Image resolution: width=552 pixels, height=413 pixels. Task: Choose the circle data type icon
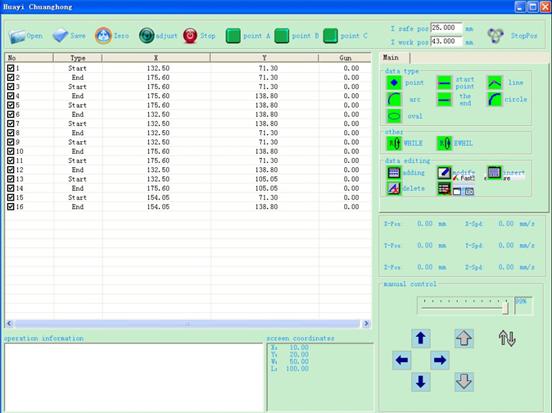pyautogui.click(x=495, y=100)
